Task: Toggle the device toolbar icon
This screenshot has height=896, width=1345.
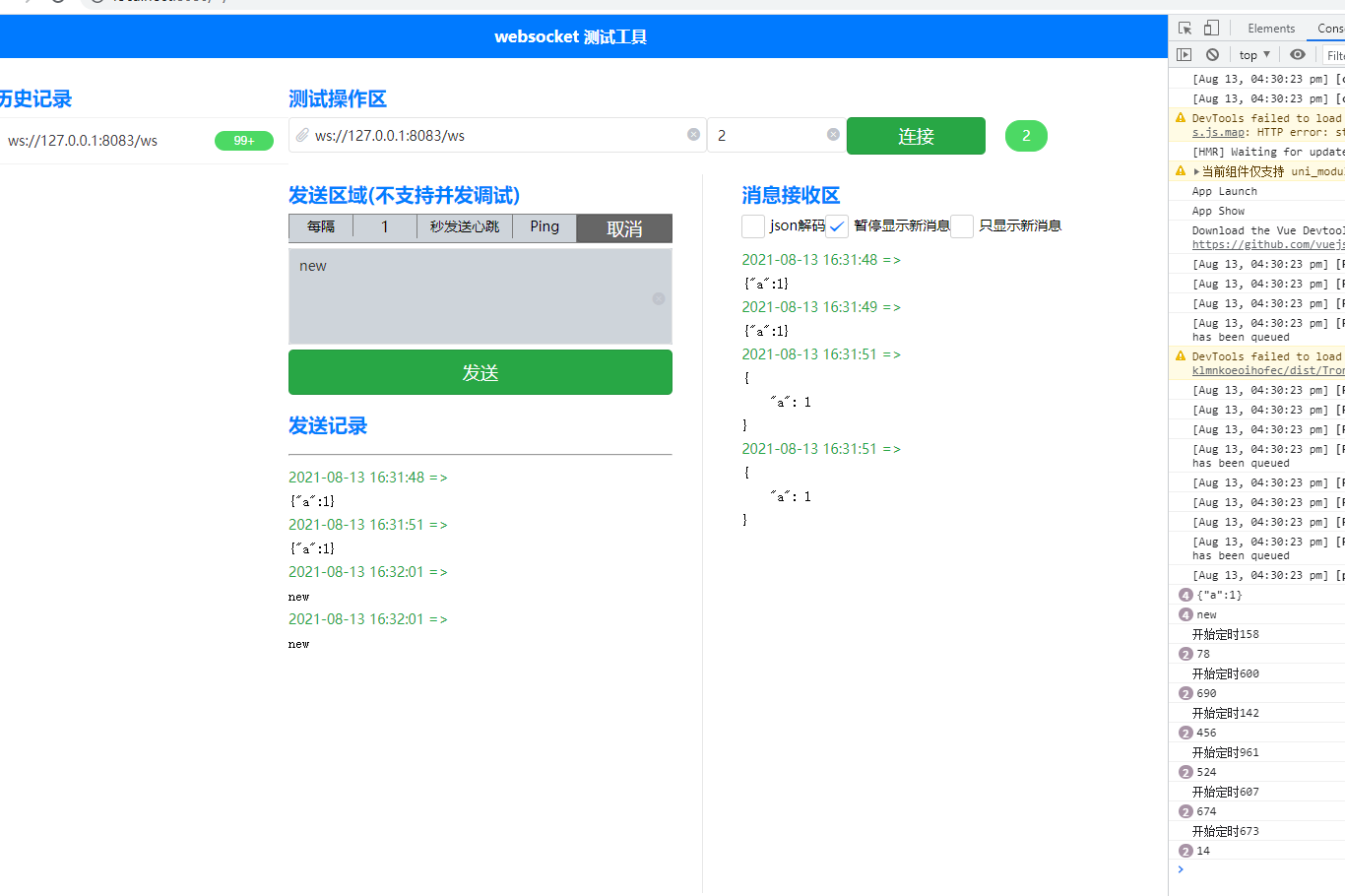Action: 1211,29
